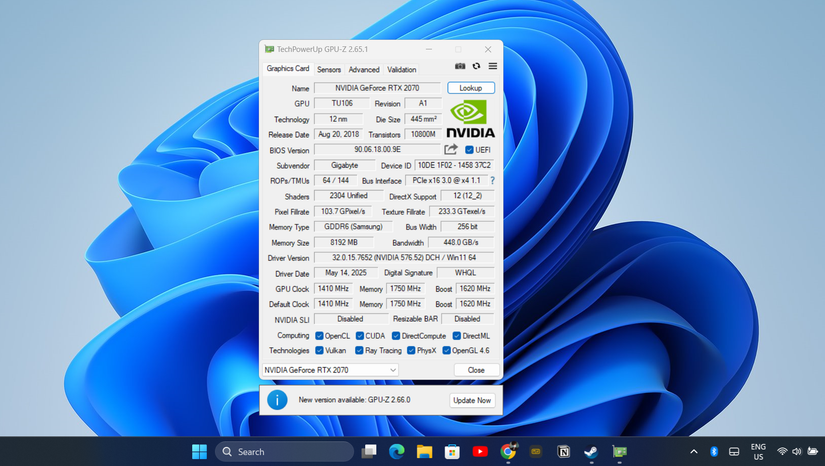Open Steam from the taskbar
This screenshot has height=466, width=825.
click(x=590, y=452)
